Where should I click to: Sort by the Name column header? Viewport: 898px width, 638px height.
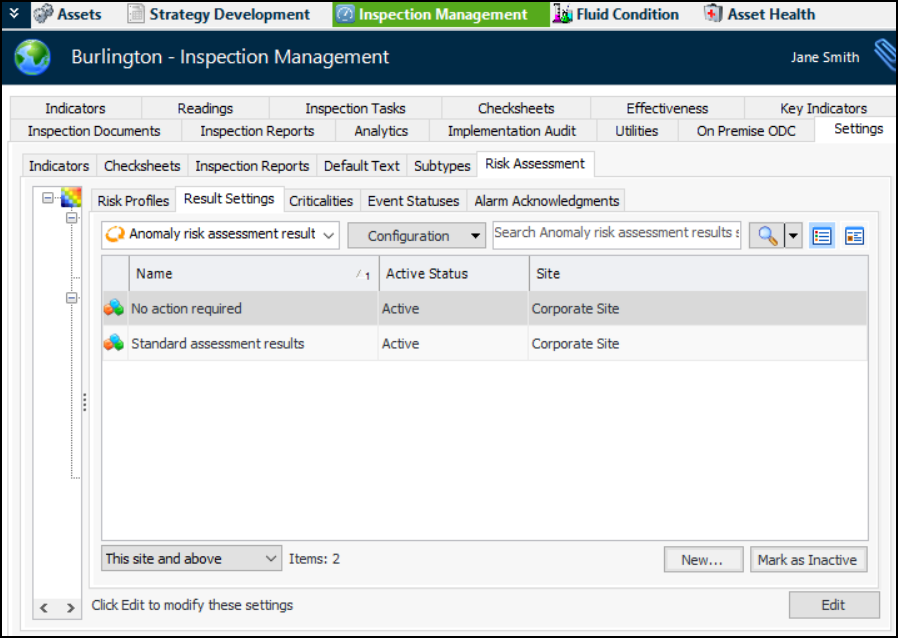click(254, 274)
